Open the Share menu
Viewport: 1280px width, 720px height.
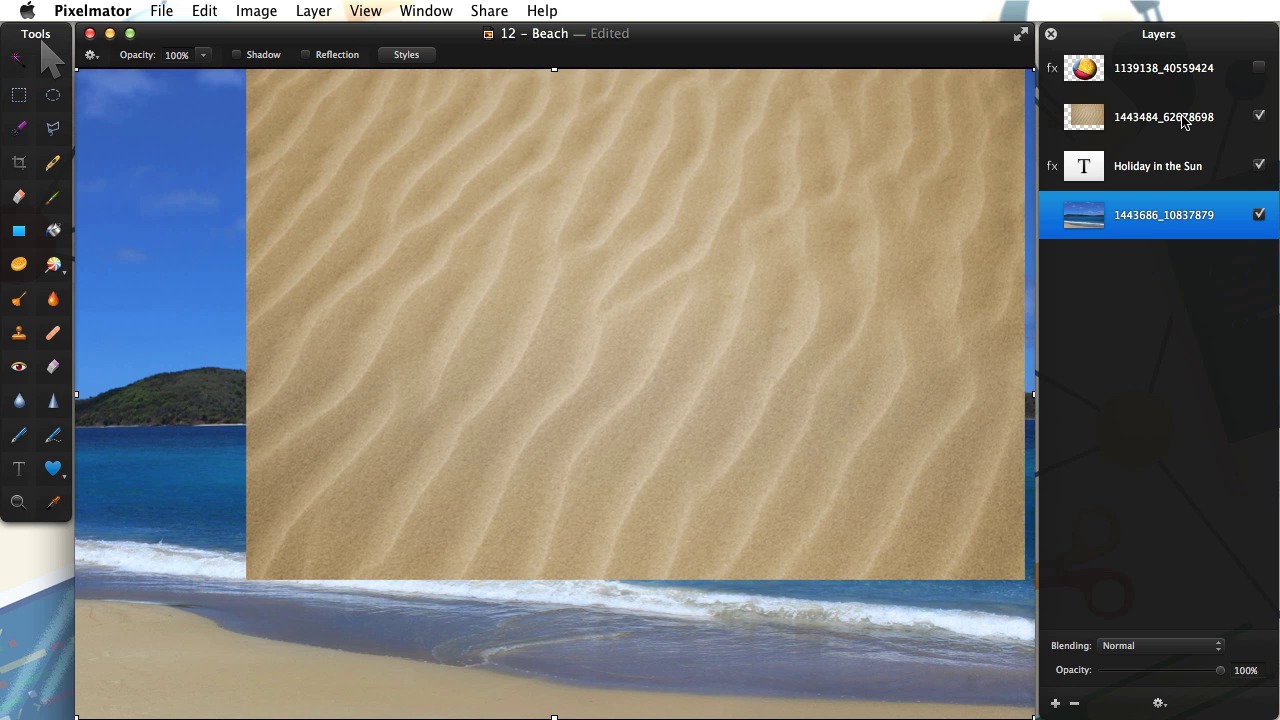coord(489,11)
